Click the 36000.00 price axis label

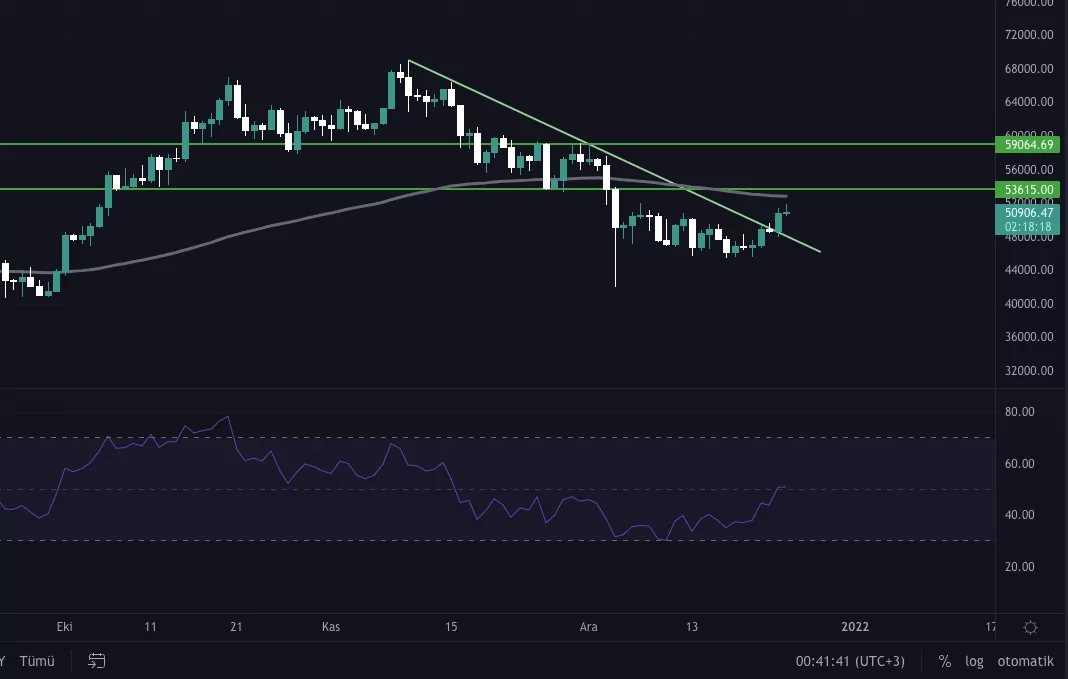1028,336
